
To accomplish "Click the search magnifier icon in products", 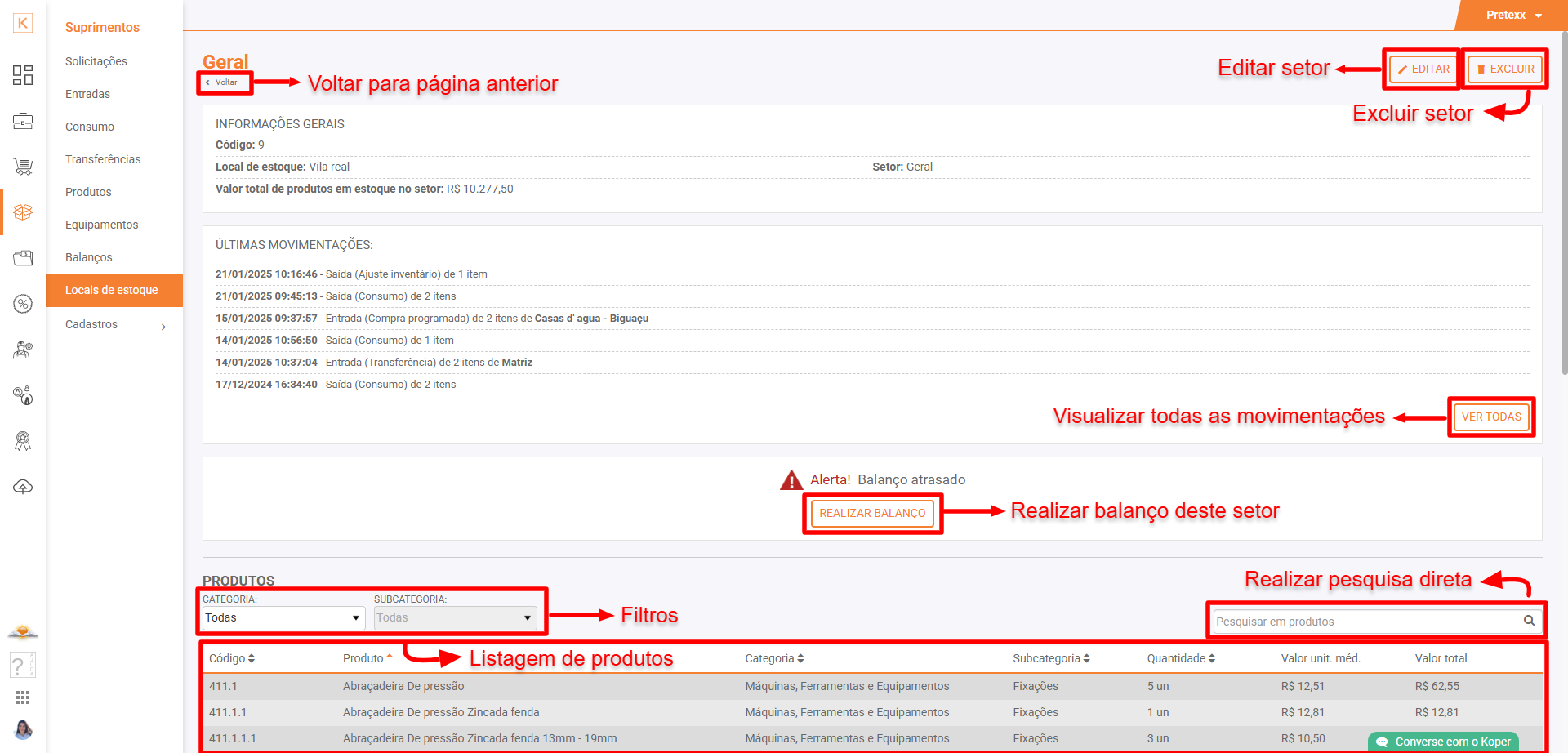I will [1529, 621].
